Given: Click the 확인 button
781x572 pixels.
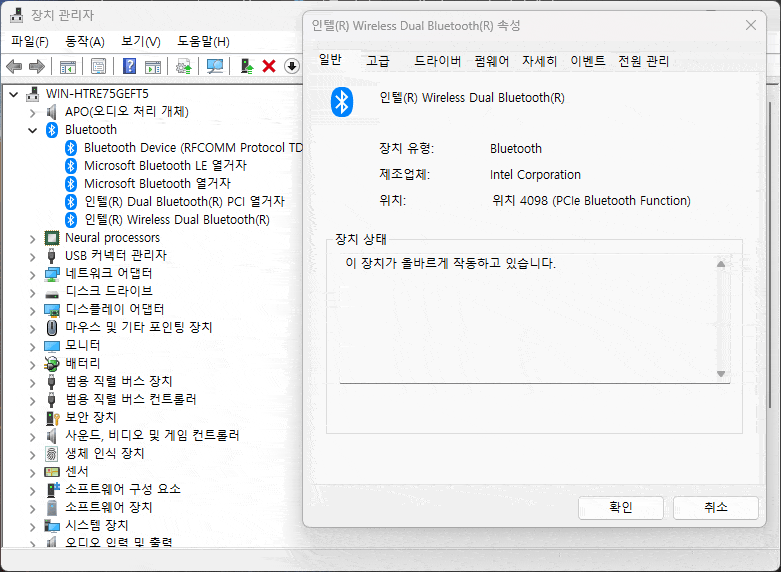Looking at the screenshot, I should click(621, 508).
